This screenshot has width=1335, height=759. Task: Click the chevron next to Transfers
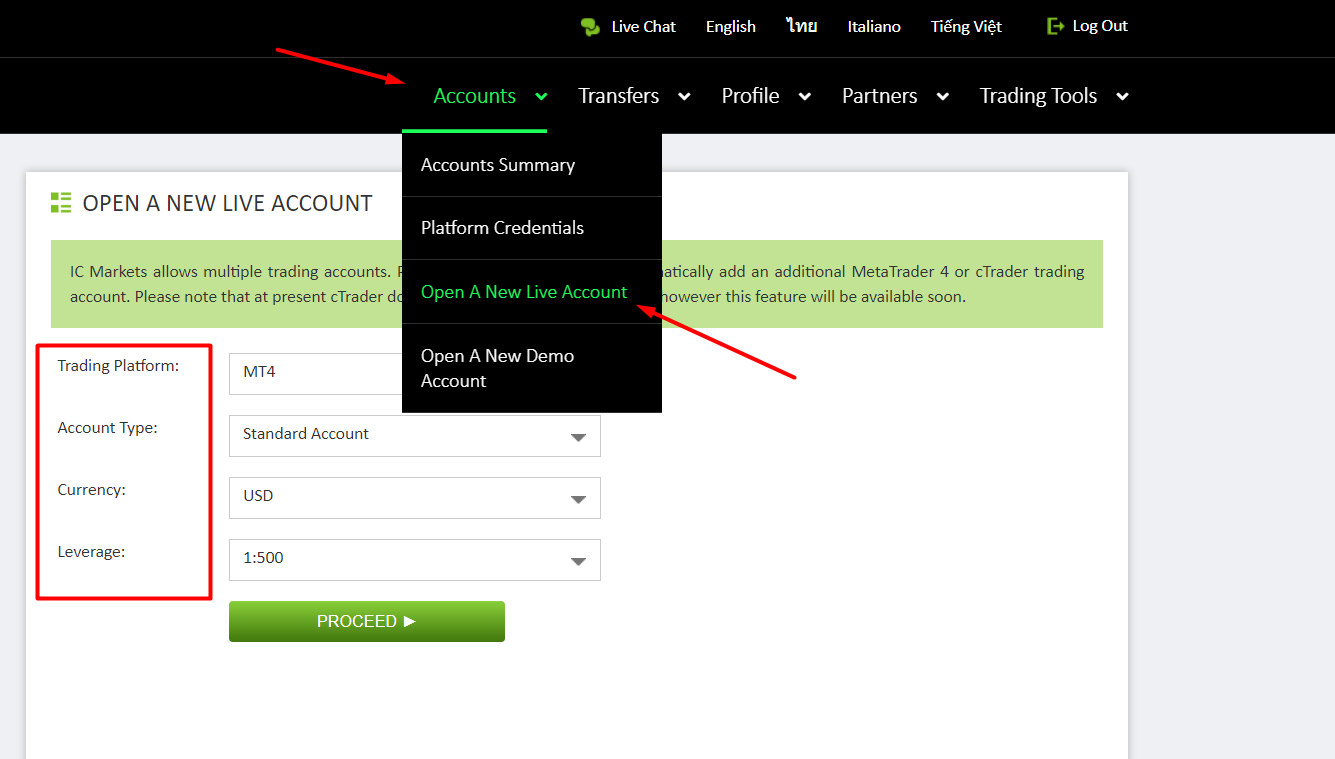tap(684, 97)
